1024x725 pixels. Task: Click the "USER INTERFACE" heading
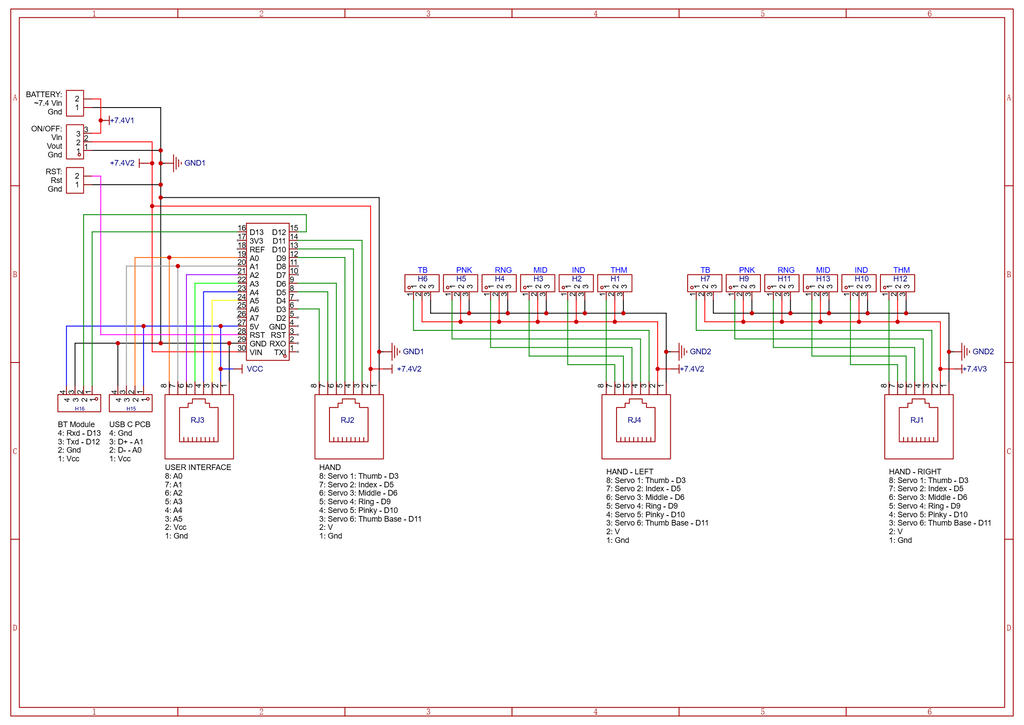point(198,467)
